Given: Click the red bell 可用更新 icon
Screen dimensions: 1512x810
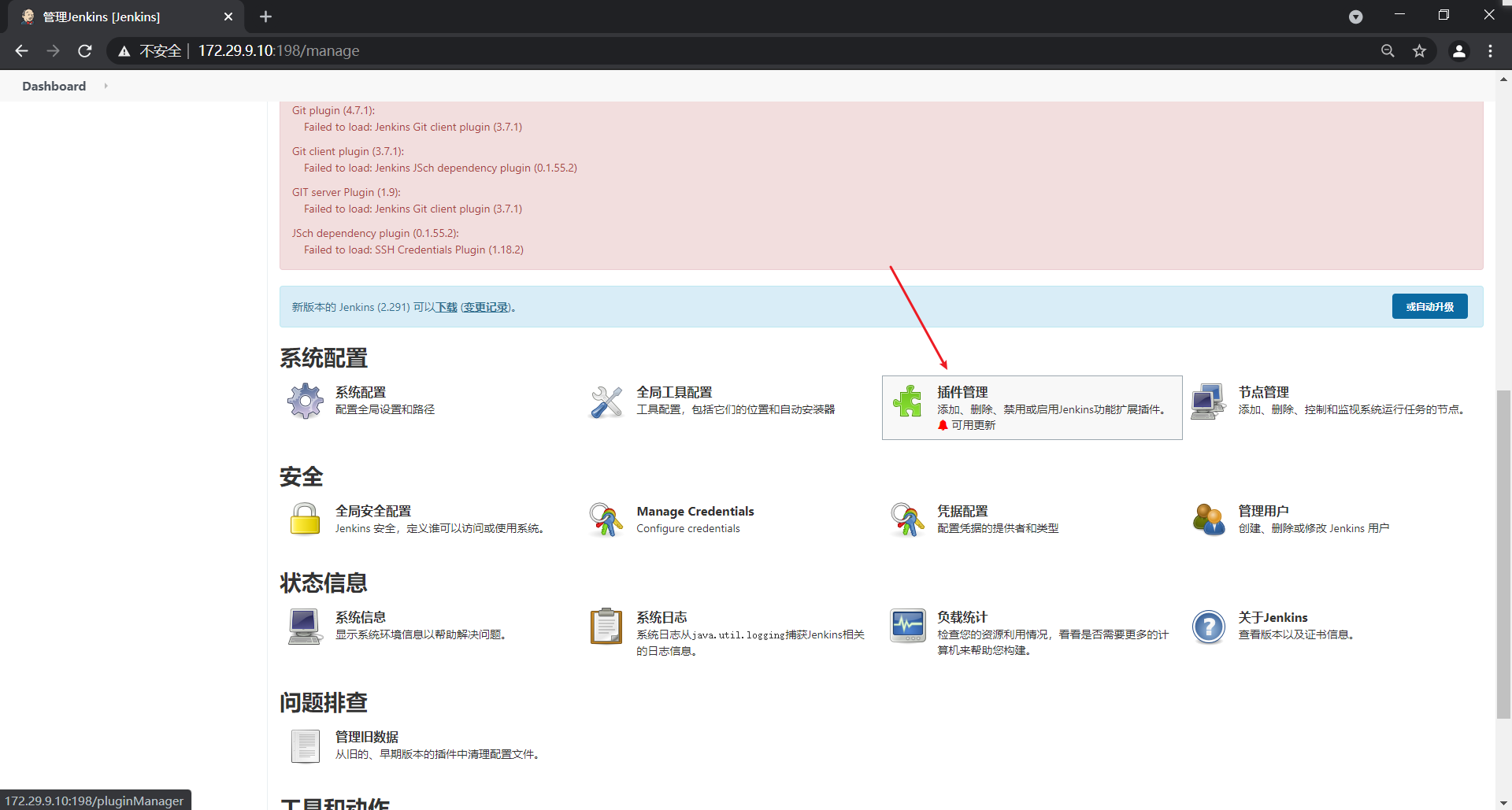Looking at the screenshot, I should (943, 425).
